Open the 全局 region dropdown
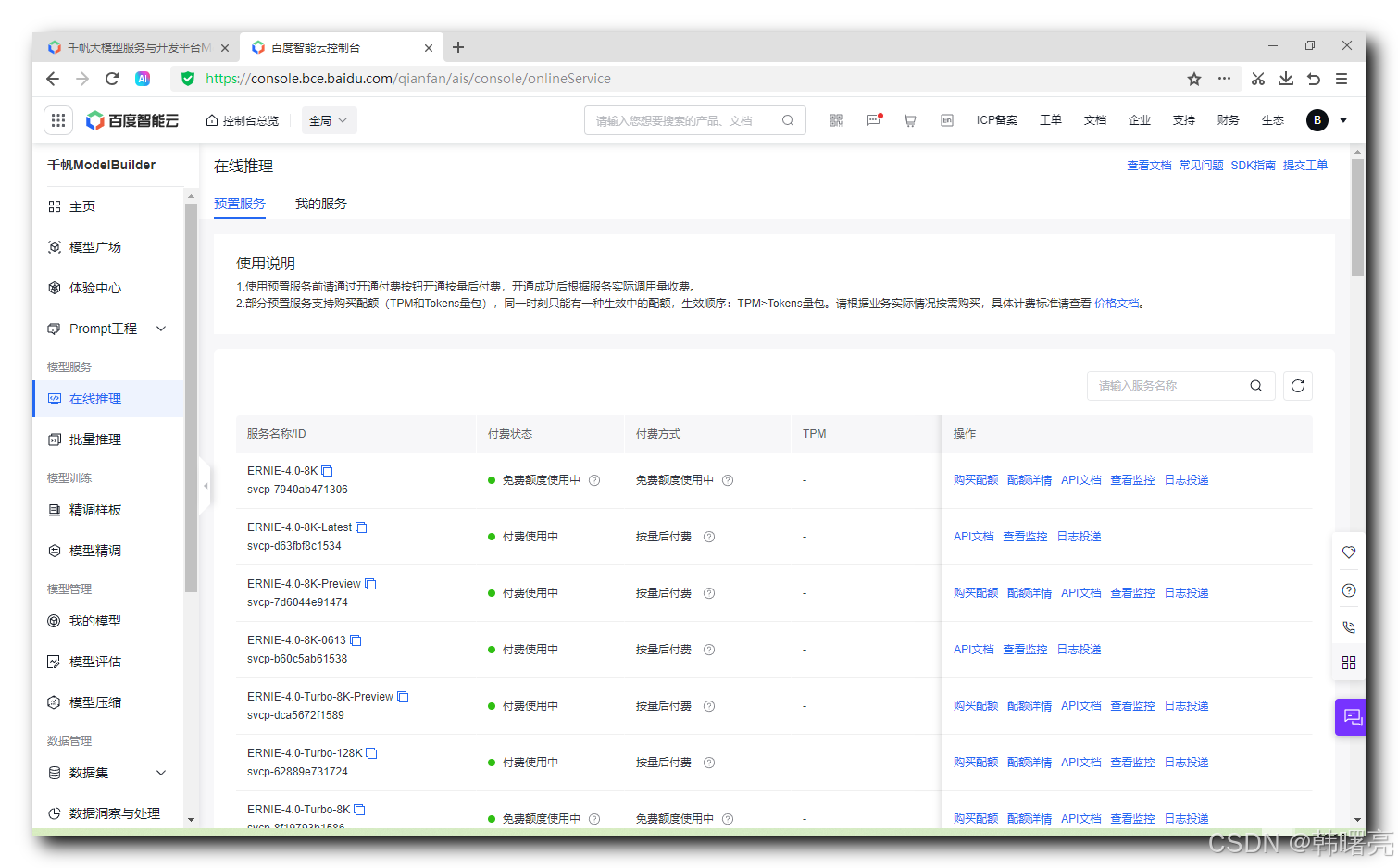1398x868 pixels. point(329,120)
